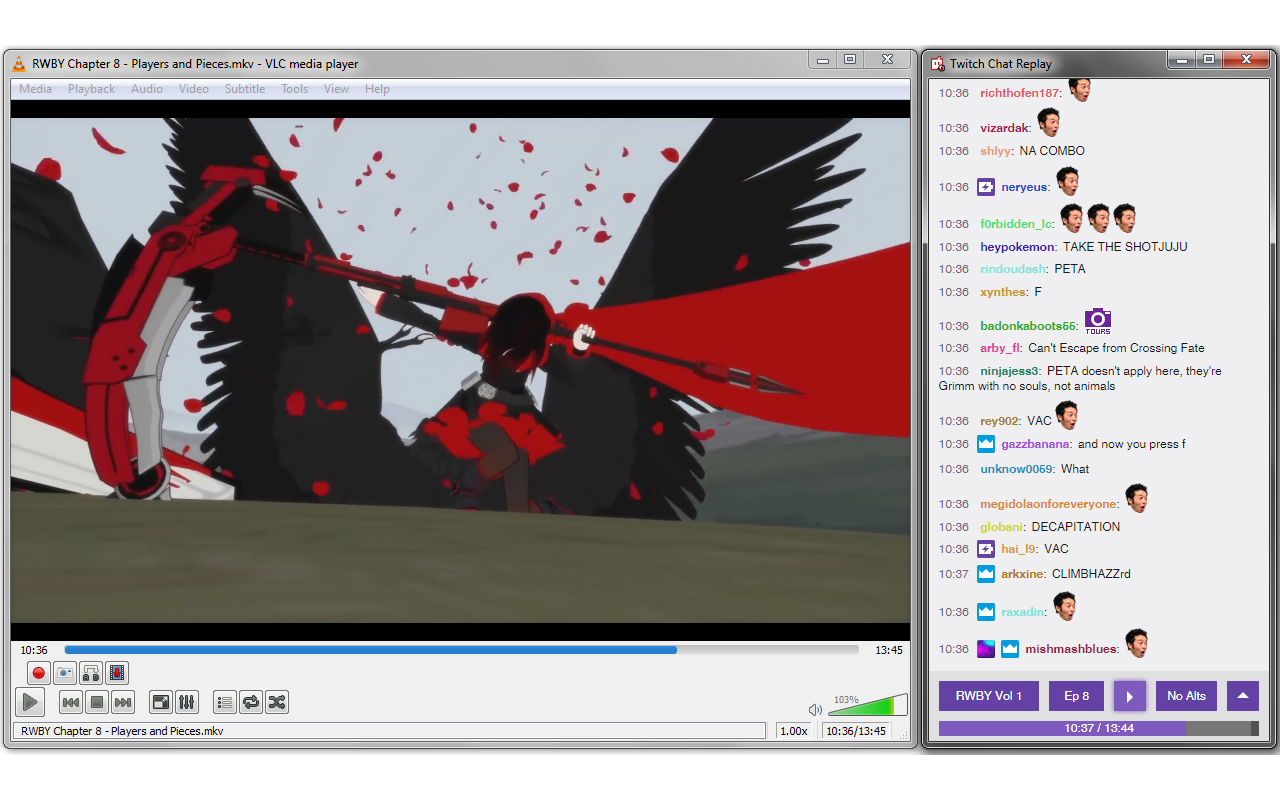Click the crown badge next to mishmashblues

point(1010,649)
